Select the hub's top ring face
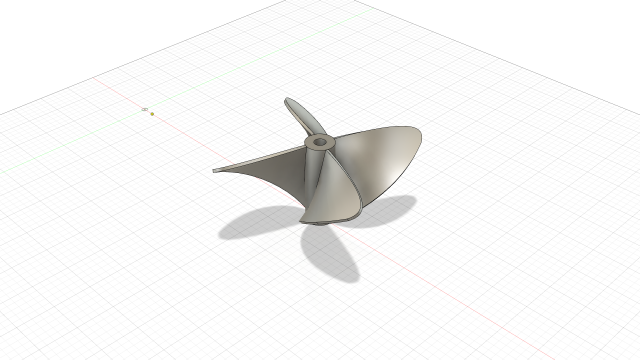 pyautogui.click(x=309, y=143)
